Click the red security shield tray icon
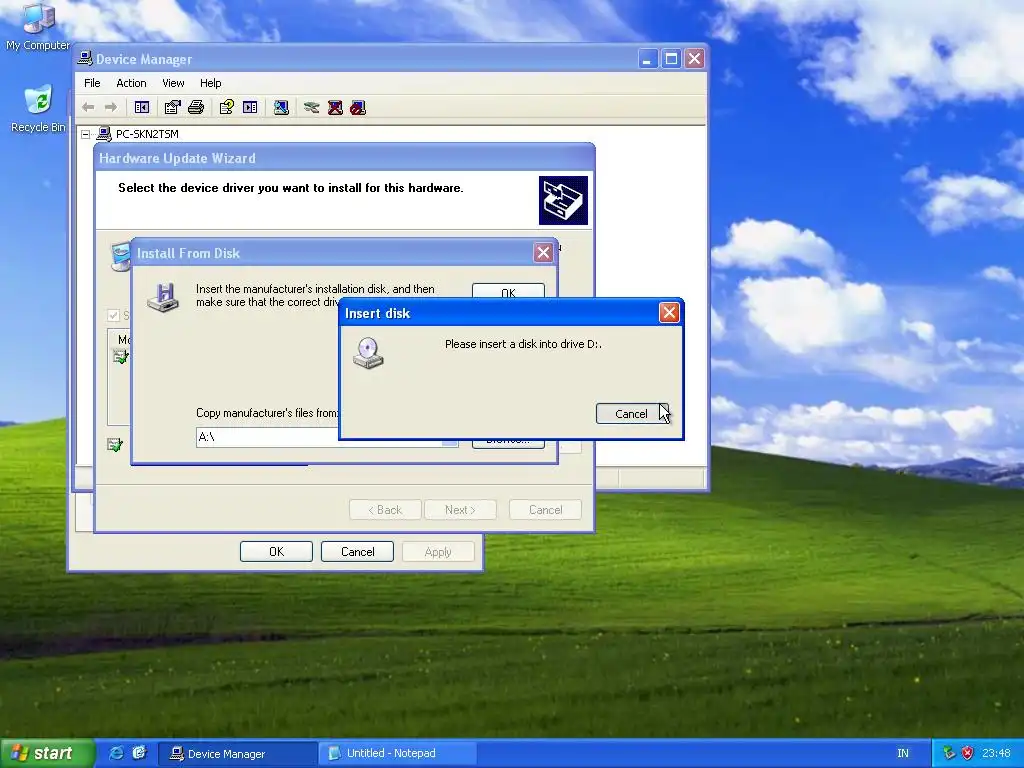 [967, 753]
